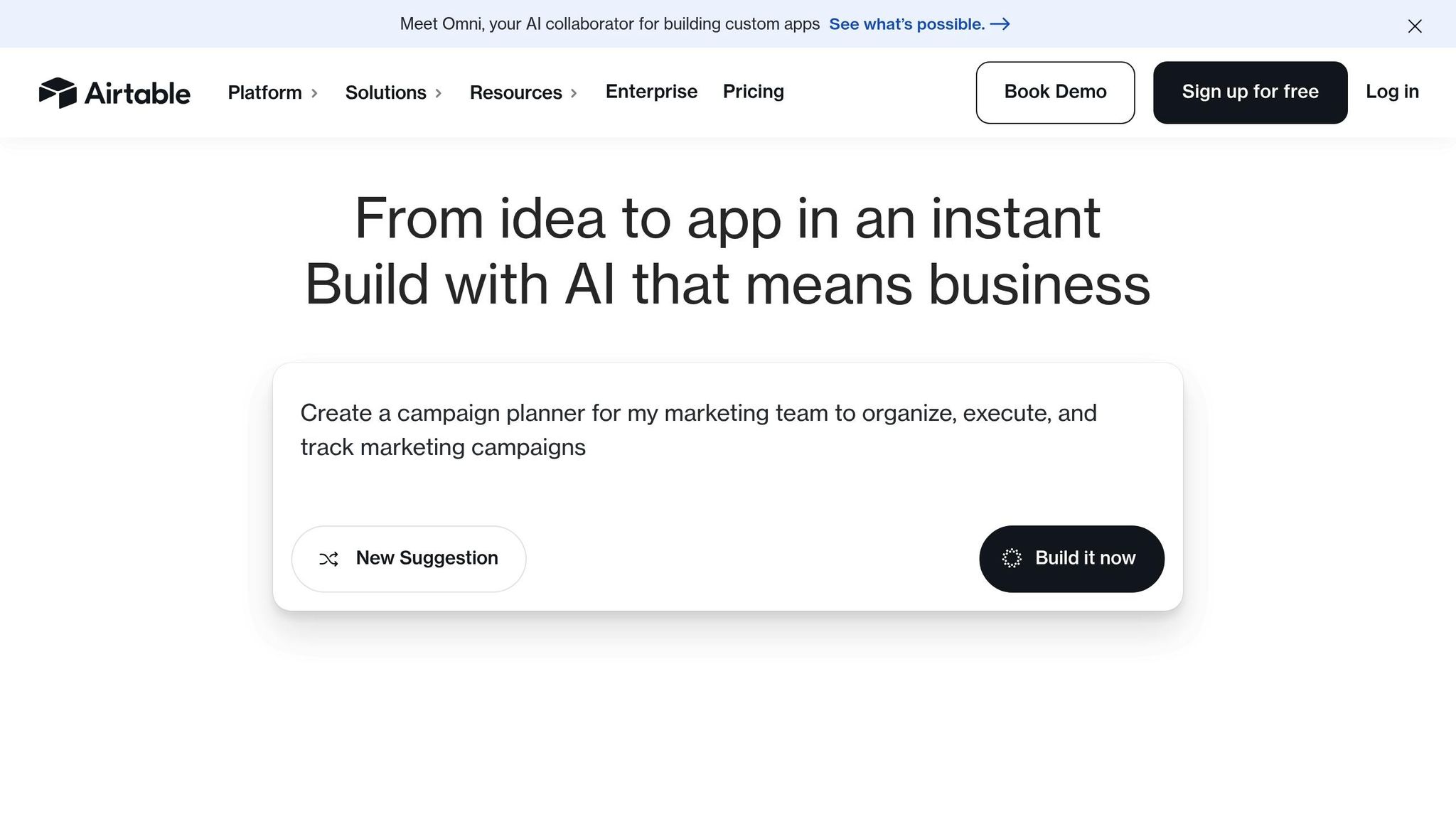Expand the Solutions menu chevron
The width and height of the screenshot is (1456, 819).
pos(439,93)
